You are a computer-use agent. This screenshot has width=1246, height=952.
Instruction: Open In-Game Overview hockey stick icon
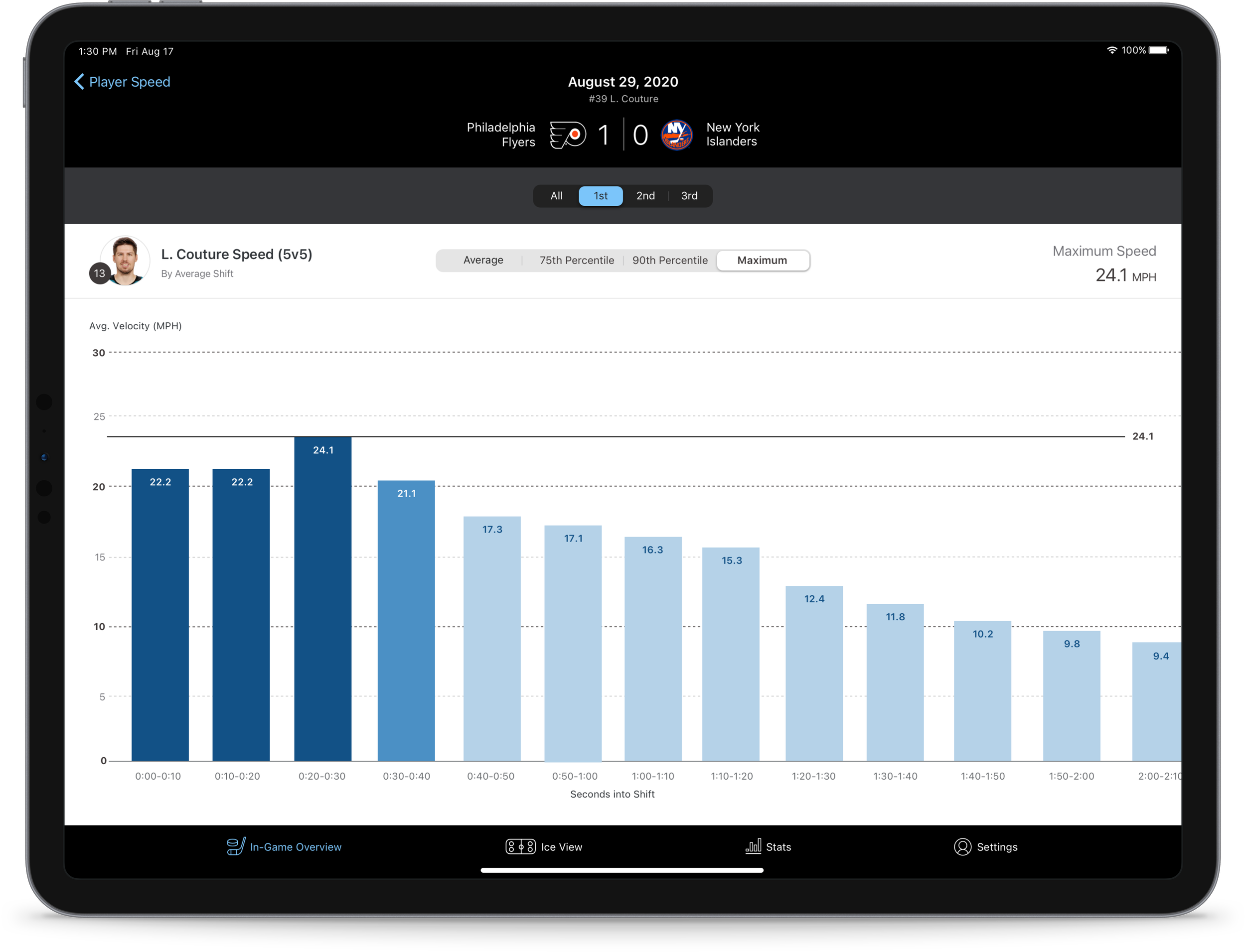coord(236,846)
